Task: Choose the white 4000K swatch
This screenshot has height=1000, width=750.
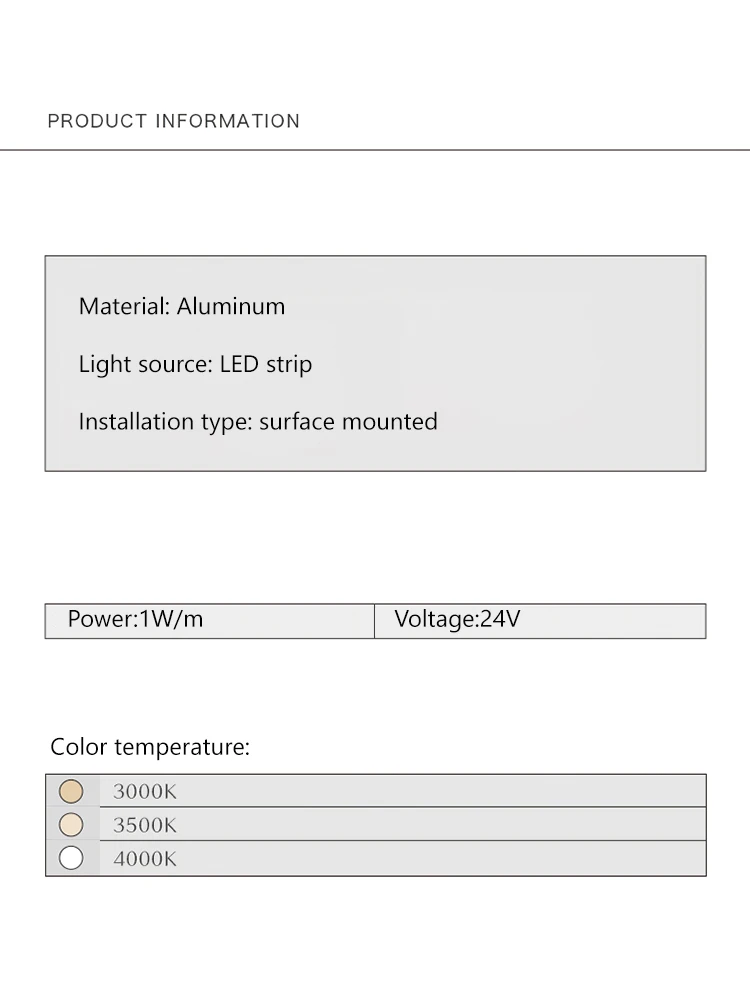Action: 71,858
